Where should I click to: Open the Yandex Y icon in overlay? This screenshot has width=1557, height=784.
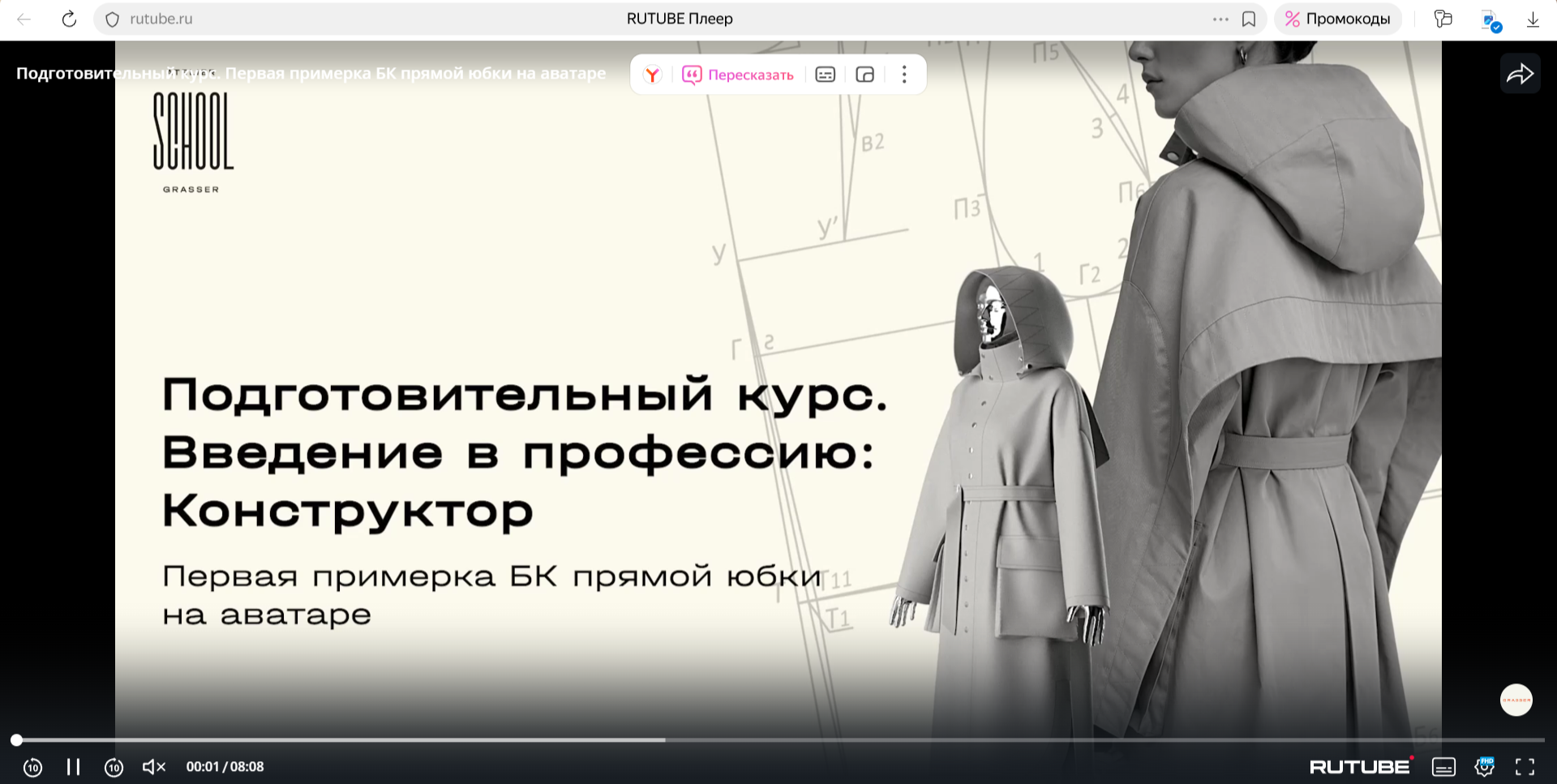(x=652, y=75)
